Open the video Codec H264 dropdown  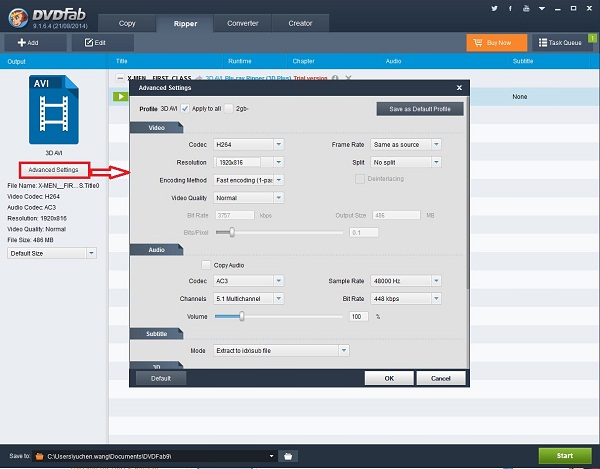click(x=248, y=144)
